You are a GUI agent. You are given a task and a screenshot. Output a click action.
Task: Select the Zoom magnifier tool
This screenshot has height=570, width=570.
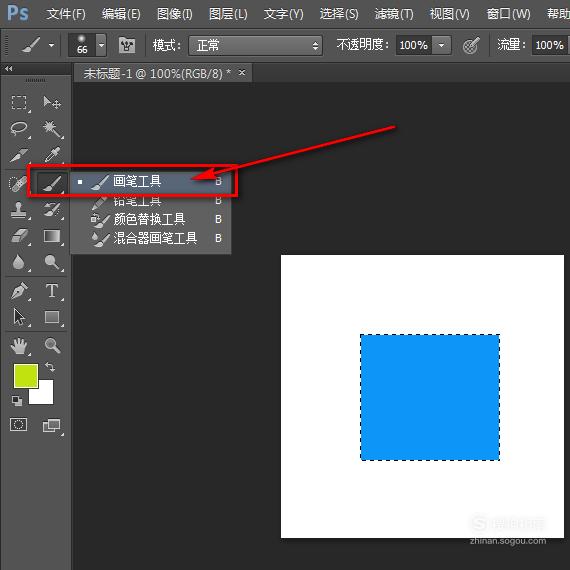(52, 345)
